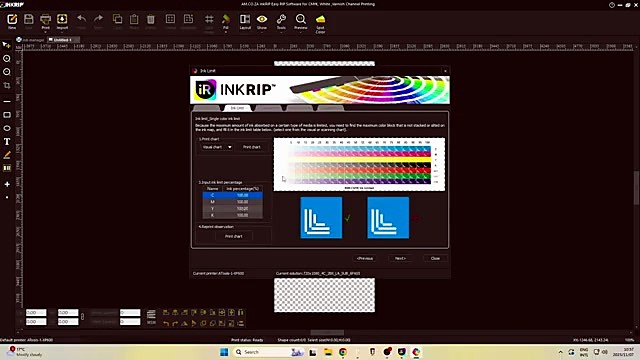Click Print chart under Reprint observation
Screen dimensions: 640x360
[x=233, y=236]
